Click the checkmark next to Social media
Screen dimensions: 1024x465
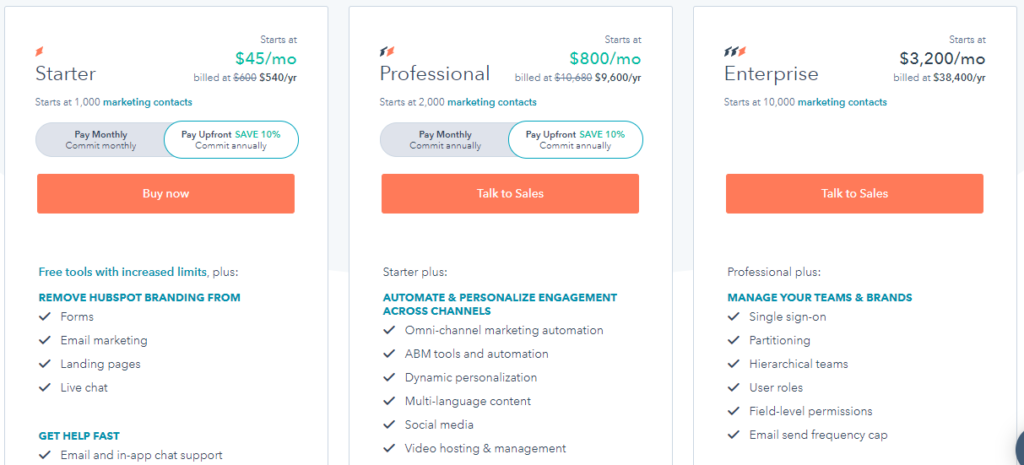(389, 425)
